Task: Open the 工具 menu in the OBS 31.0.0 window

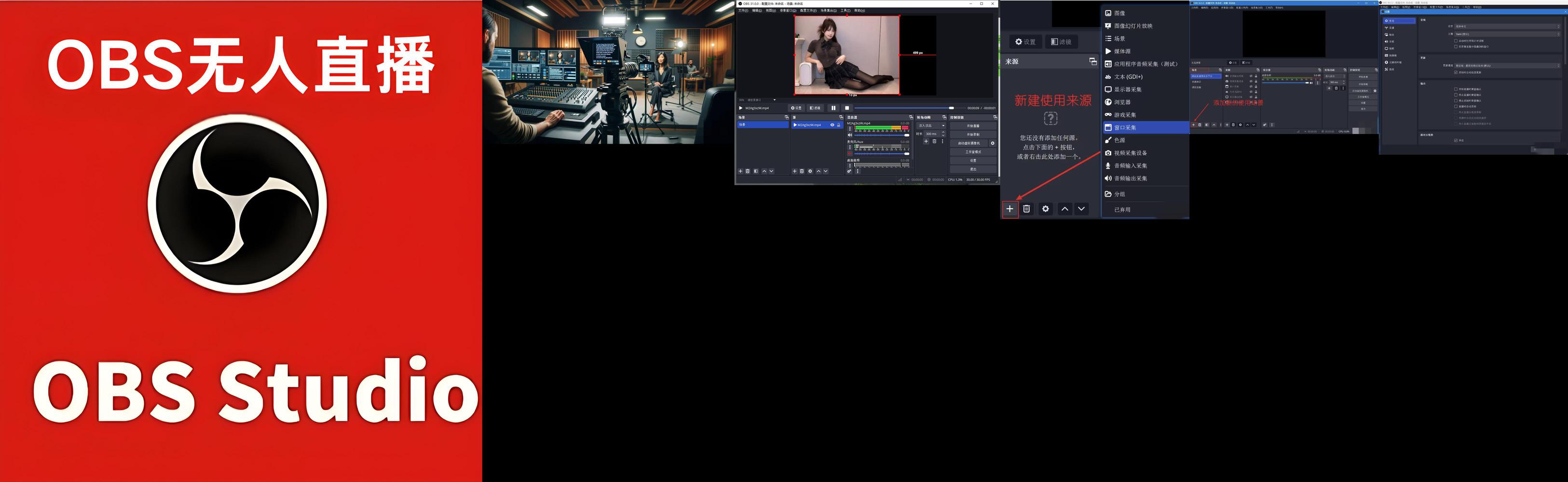Action: point(845,10)
